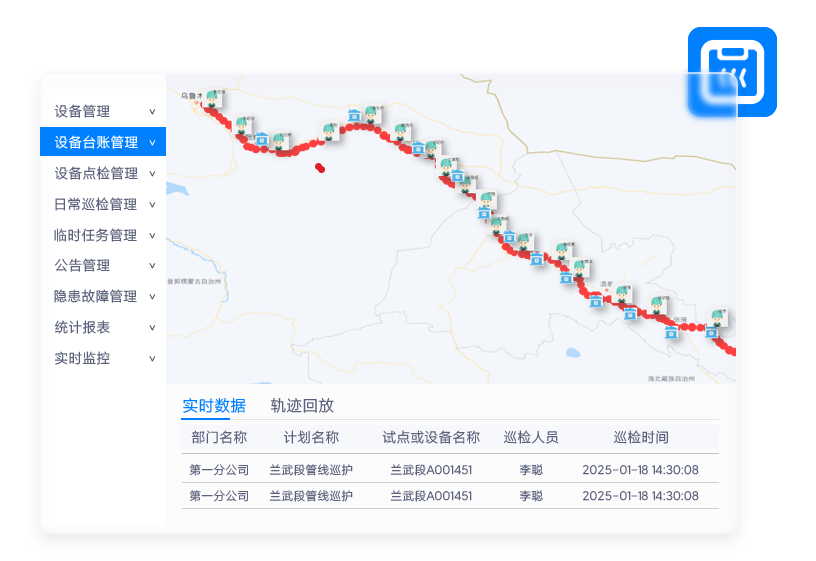Click the 巡检时间 column header

640,438
